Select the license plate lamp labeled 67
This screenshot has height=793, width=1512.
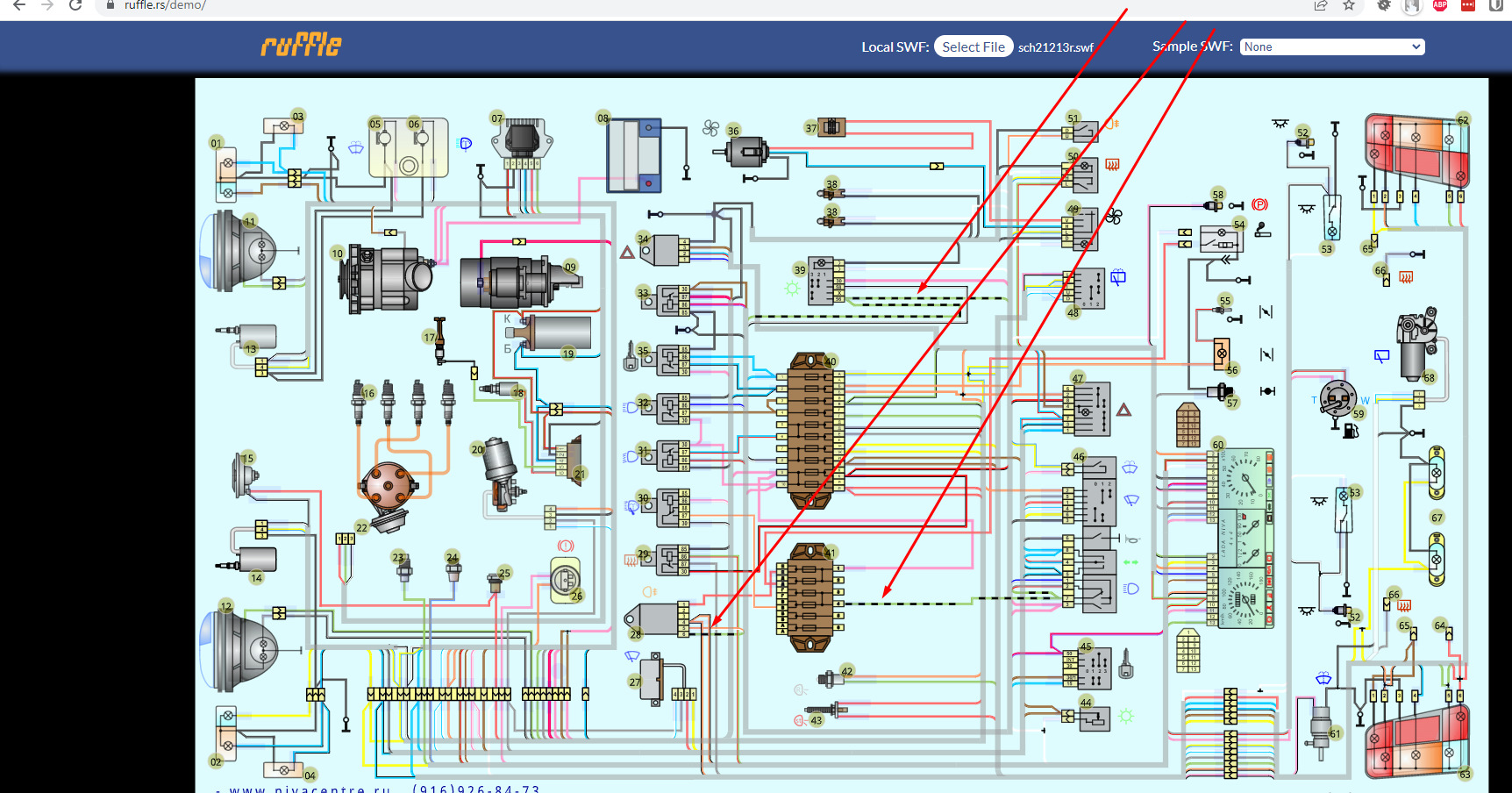(1437, 516)
